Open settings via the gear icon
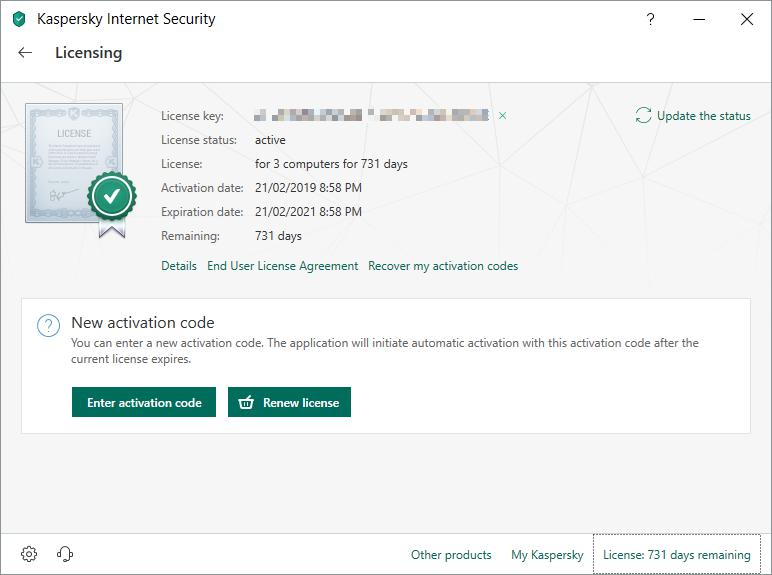 [29, 554]
